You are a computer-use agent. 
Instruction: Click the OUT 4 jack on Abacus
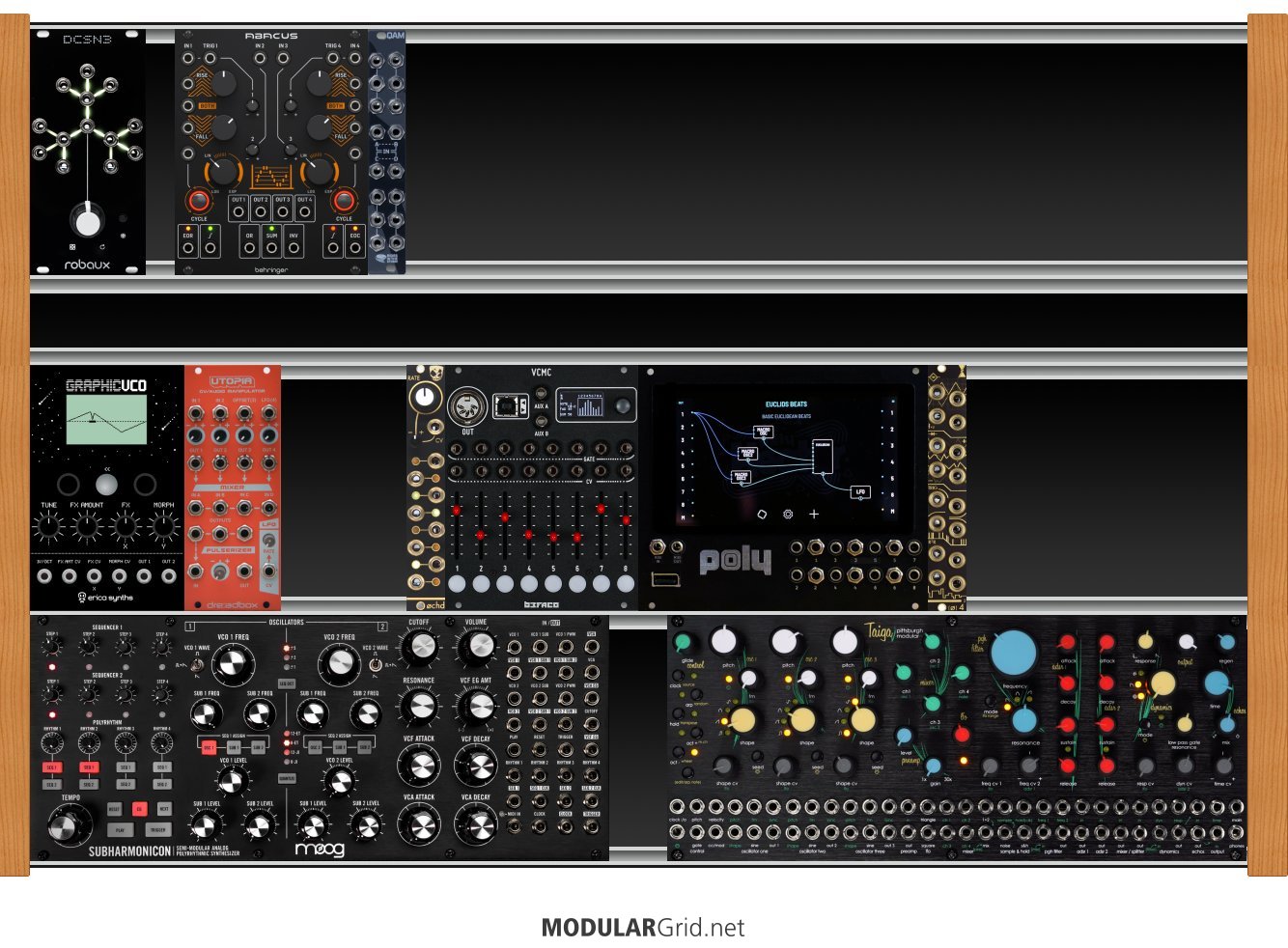[x=305, y=211]
